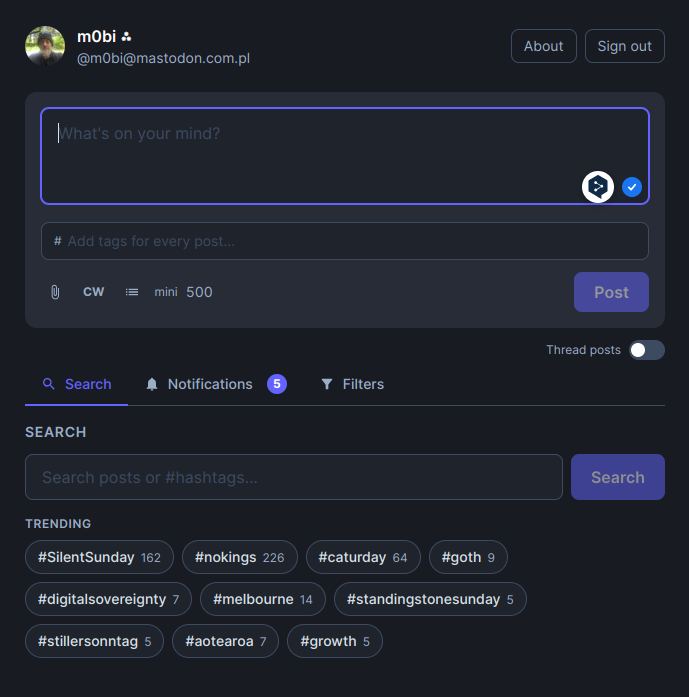Open the Notifications tab
The image size is (689, 697).
coord(199,384)
